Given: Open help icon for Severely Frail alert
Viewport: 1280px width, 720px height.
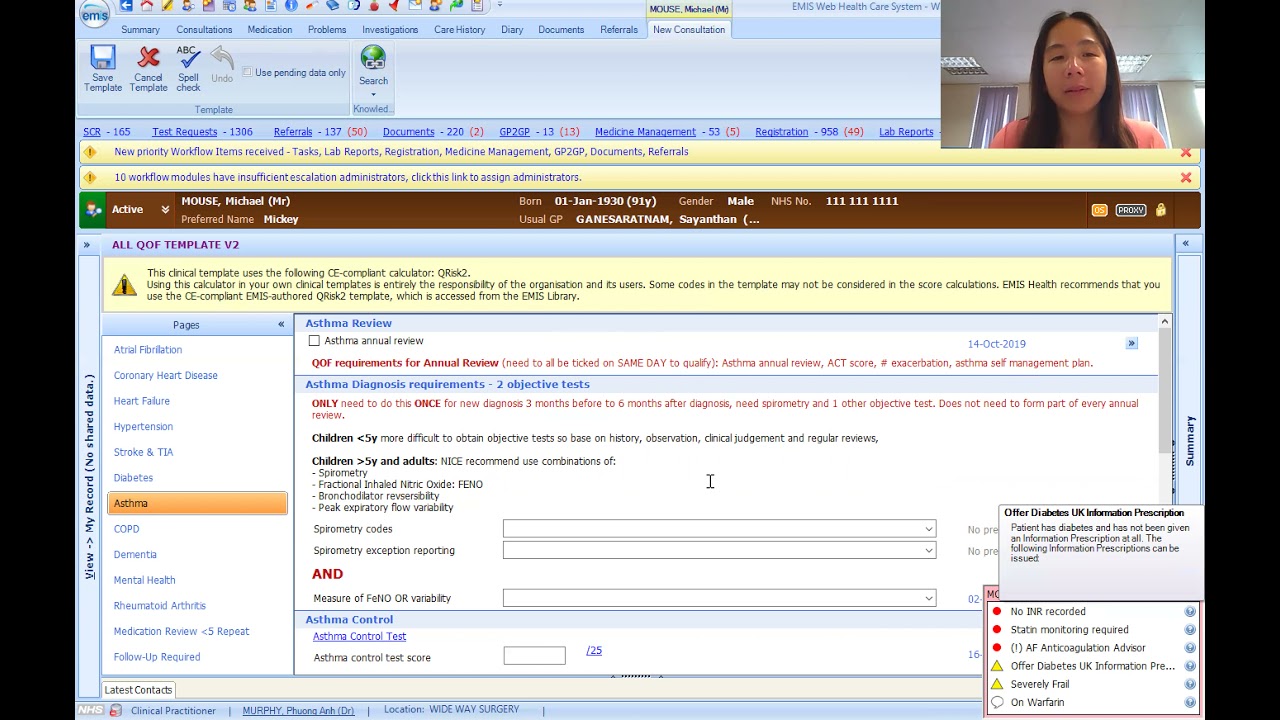Looking at the screenshot, I should [x=1190, y=684].
